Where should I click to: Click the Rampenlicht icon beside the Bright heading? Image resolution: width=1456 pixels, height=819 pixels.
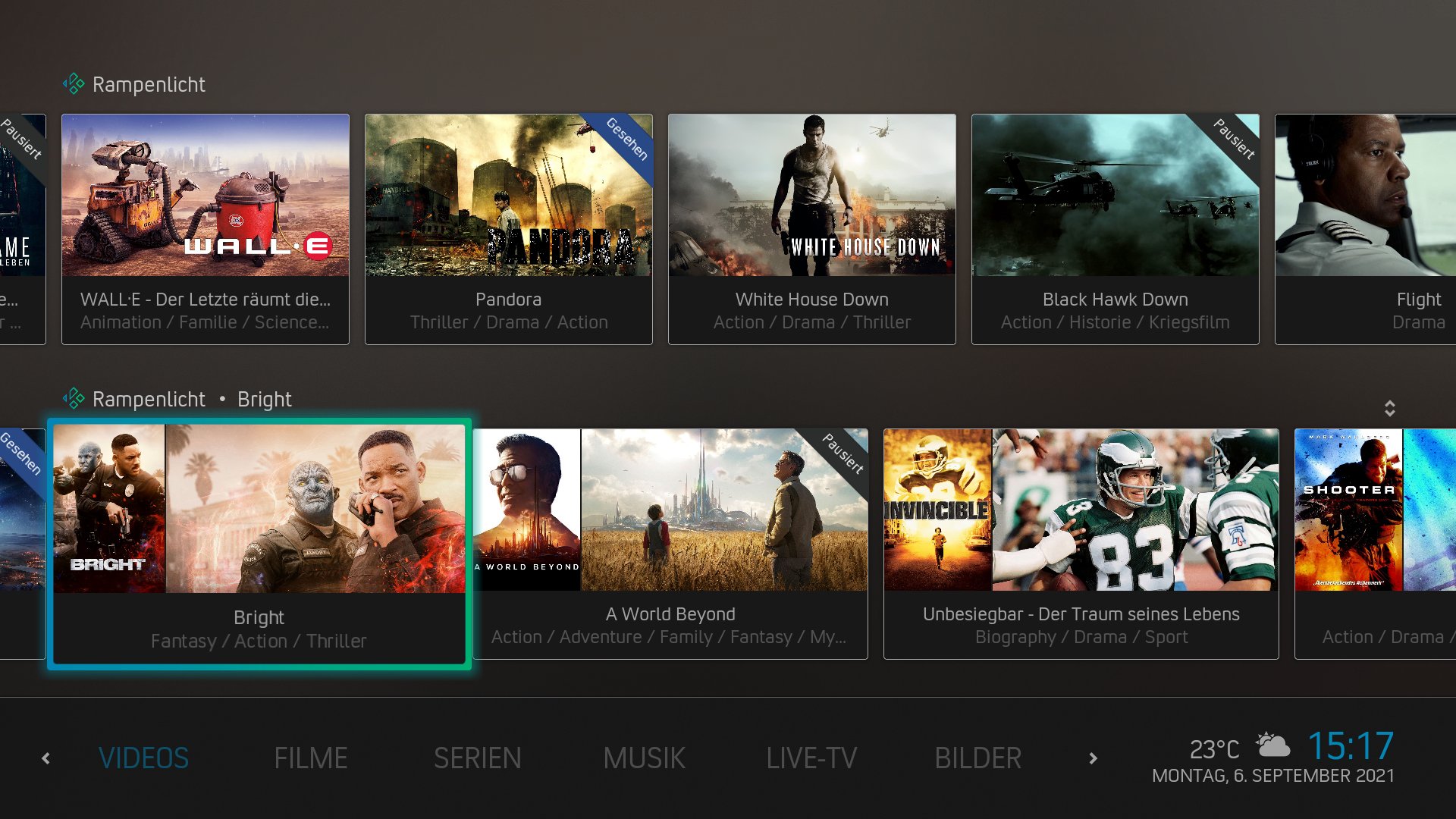click(74, 399)
